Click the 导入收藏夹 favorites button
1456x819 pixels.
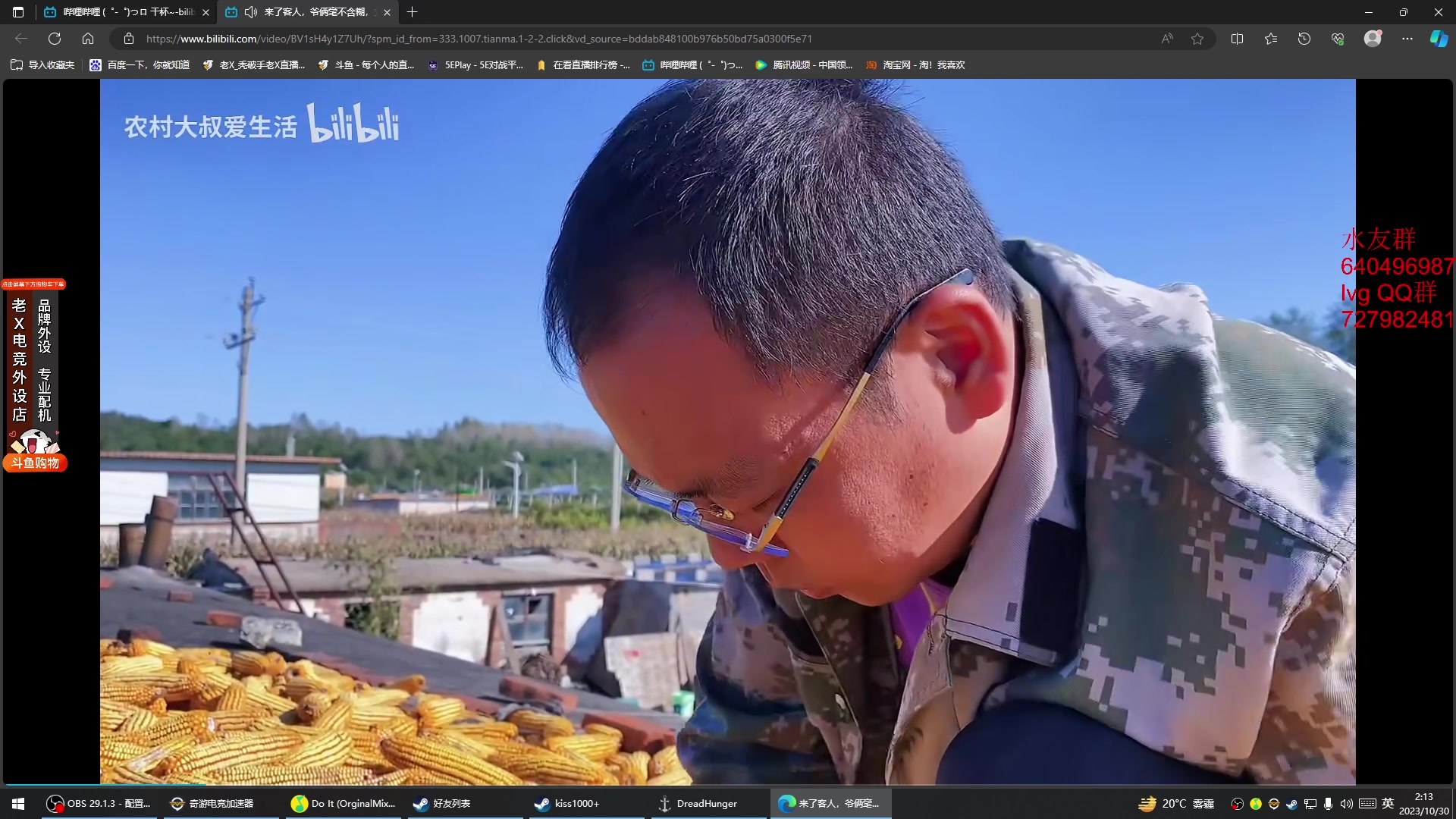pos(43,65)
